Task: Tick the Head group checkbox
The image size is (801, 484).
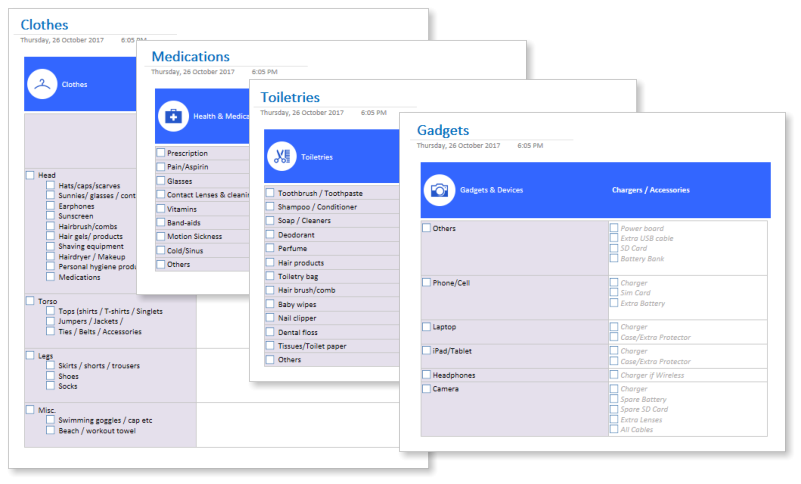Action: coord(30,175)
